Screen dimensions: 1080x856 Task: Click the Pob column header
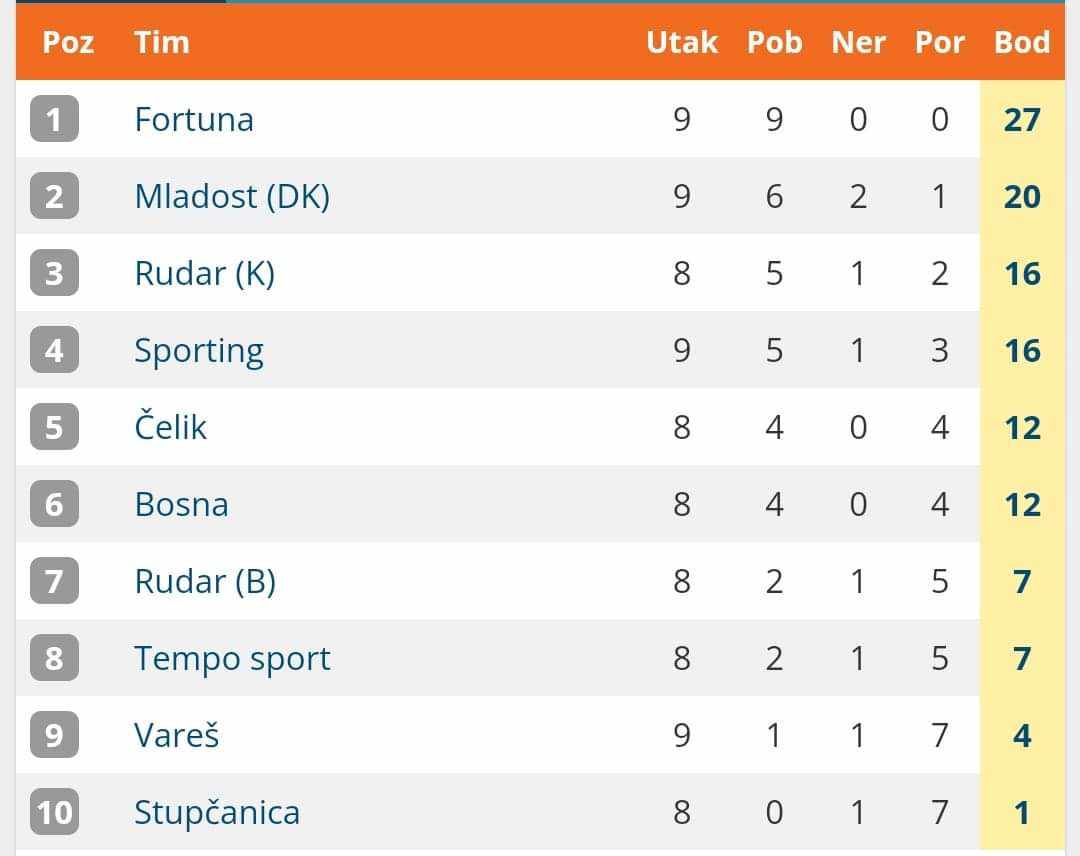coord(774,43)
